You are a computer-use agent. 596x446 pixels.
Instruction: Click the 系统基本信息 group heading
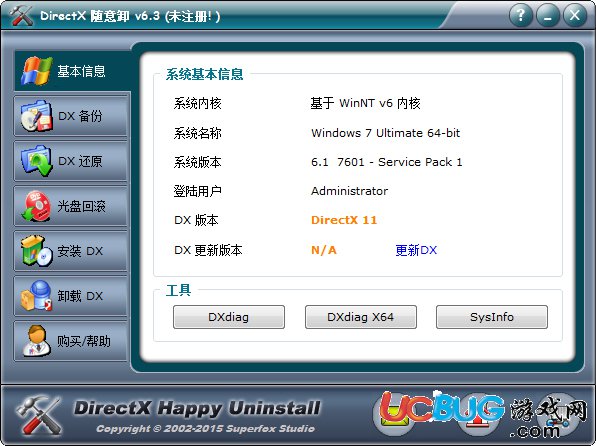pyautogui.click(x=204, y=74)
